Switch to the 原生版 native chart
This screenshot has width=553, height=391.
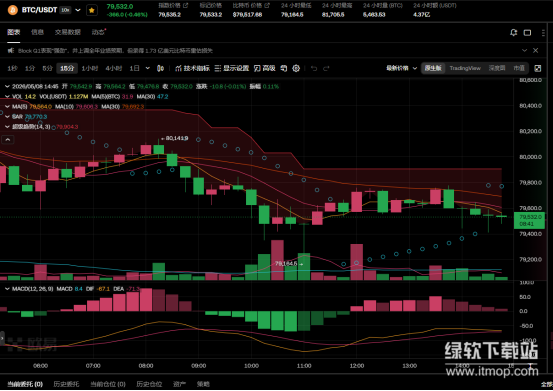pos(433,68)
